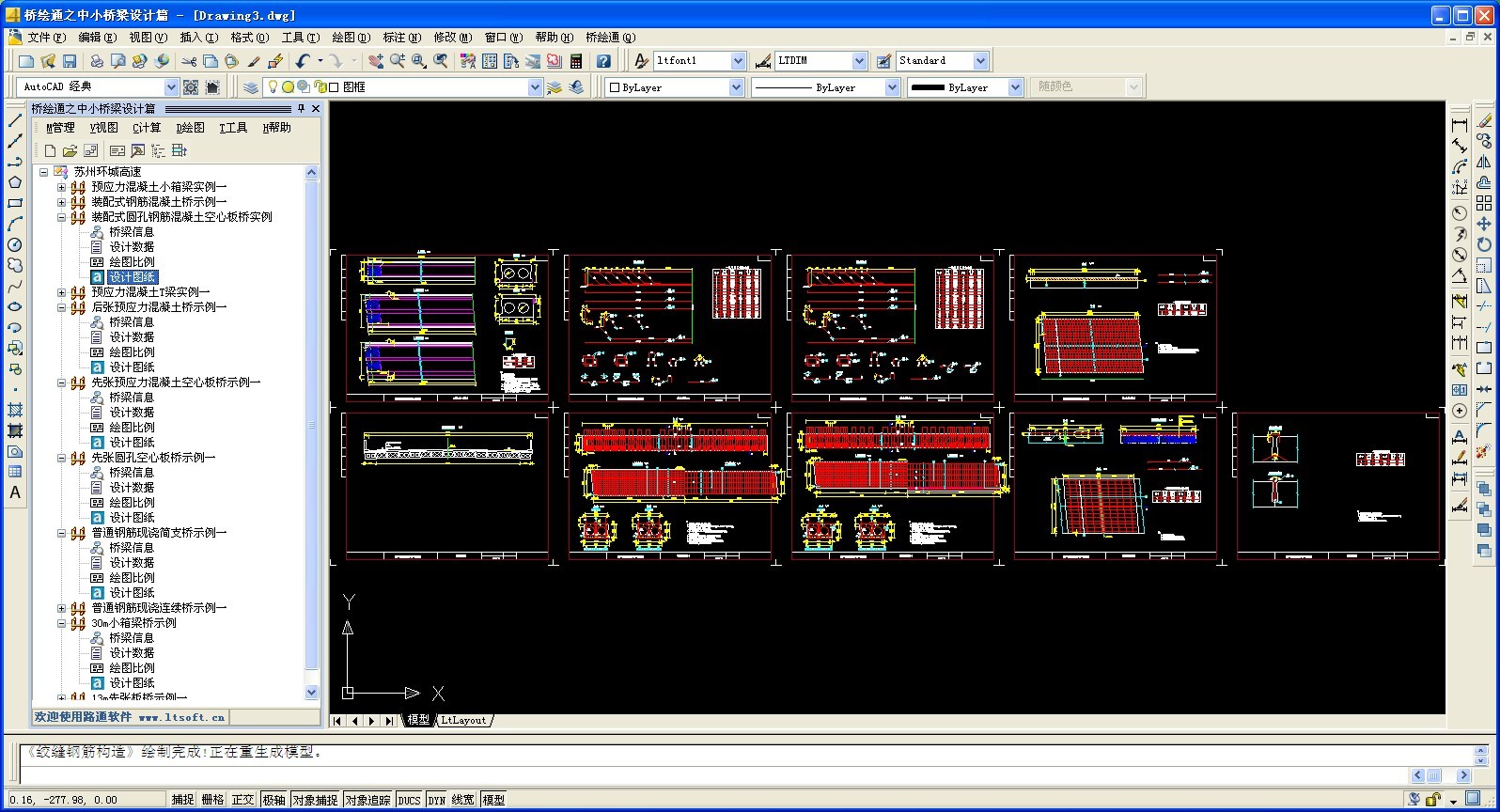Select the Multiline Text 'A' tool

(x=15, y=492)
